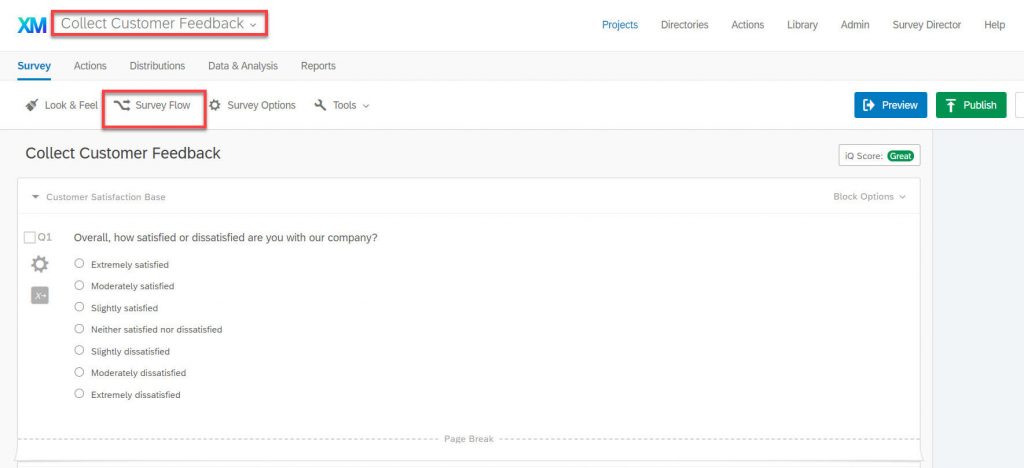Open the project name dropdown
1024x468 pixels.
[x=159, y=23]
